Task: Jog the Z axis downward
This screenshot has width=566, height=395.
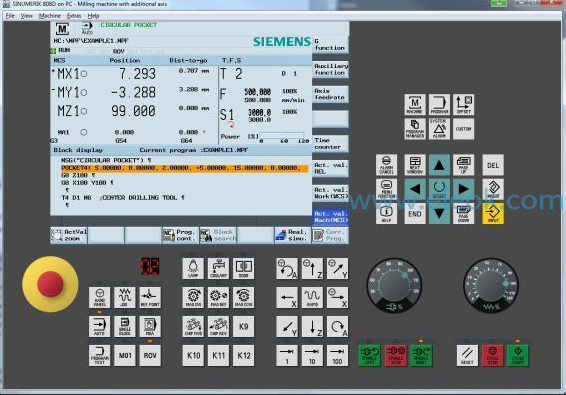Action: (x=312, y=326)
